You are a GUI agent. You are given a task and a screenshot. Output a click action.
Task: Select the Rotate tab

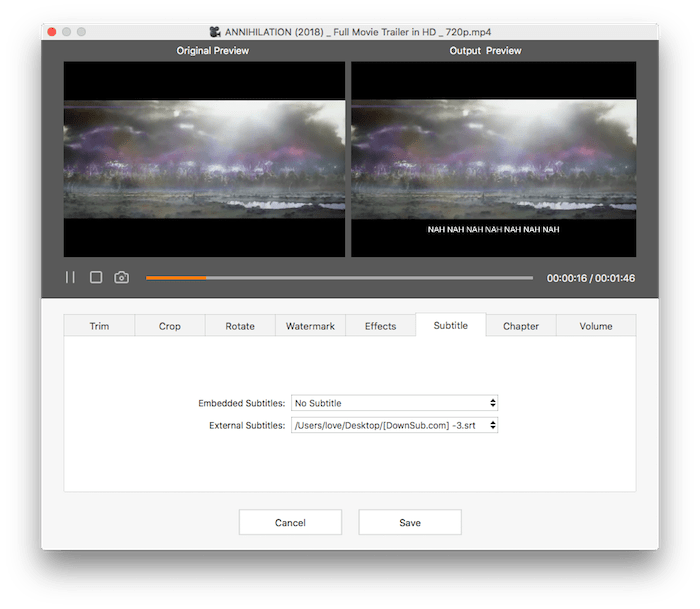240,325
